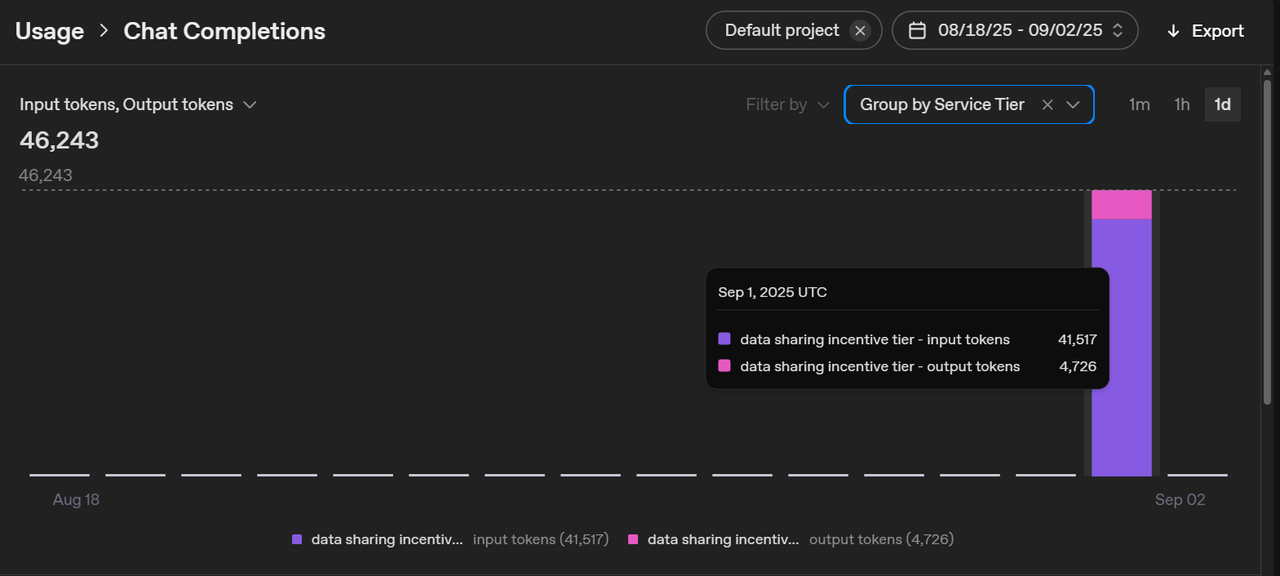Toggle the purple input tokens legend swatch
The width and height of the screenshot is (1280, 576).
[x=297, y=540]
